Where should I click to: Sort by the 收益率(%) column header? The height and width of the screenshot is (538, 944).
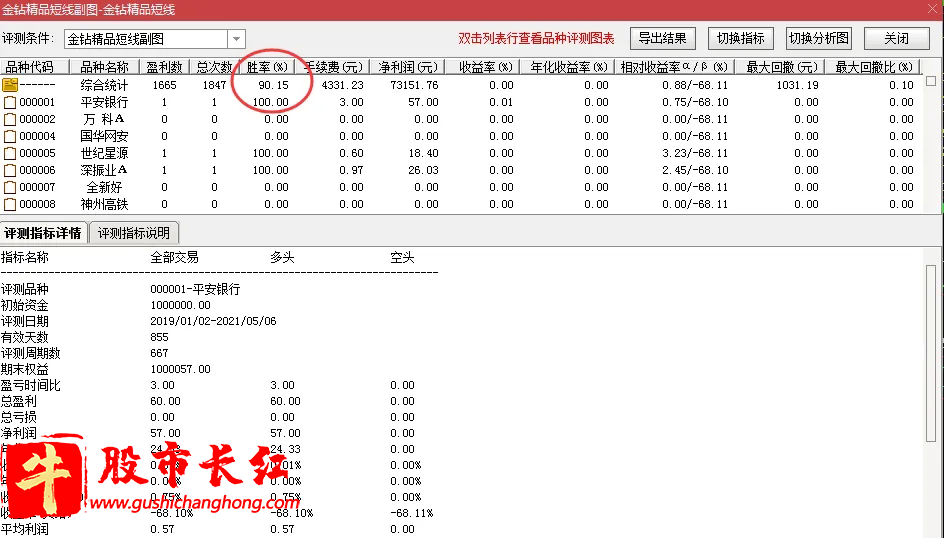[482, 67]
